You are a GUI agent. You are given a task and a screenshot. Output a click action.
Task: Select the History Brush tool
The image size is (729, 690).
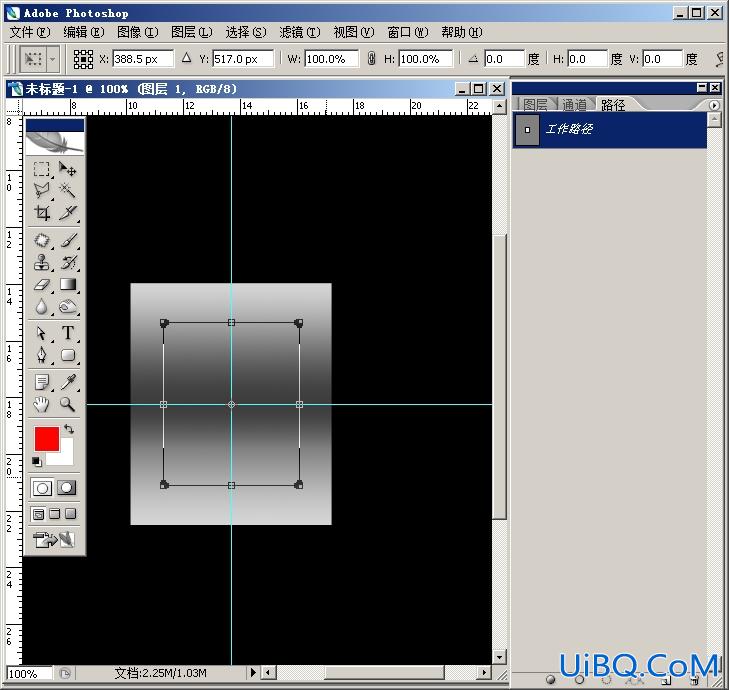point(68,262)
